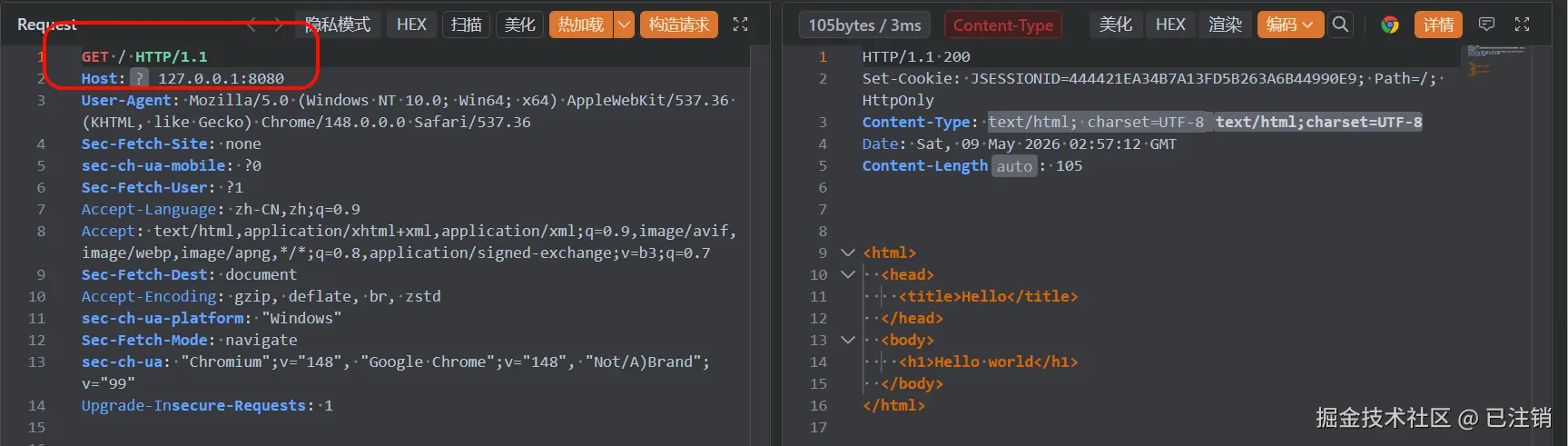Open search in the response panel

click(x=1340, y=25)
